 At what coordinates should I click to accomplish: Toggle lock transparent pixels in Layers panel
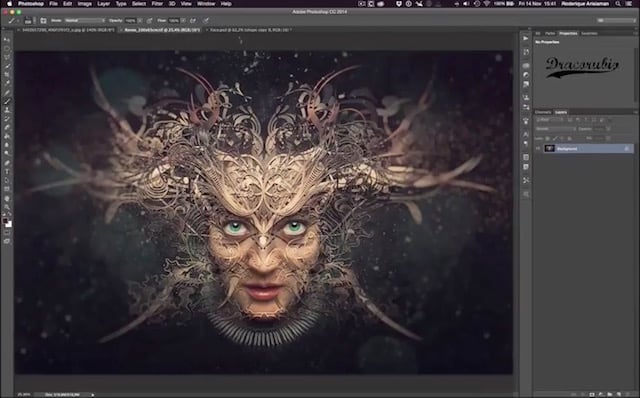coord(547,139)
